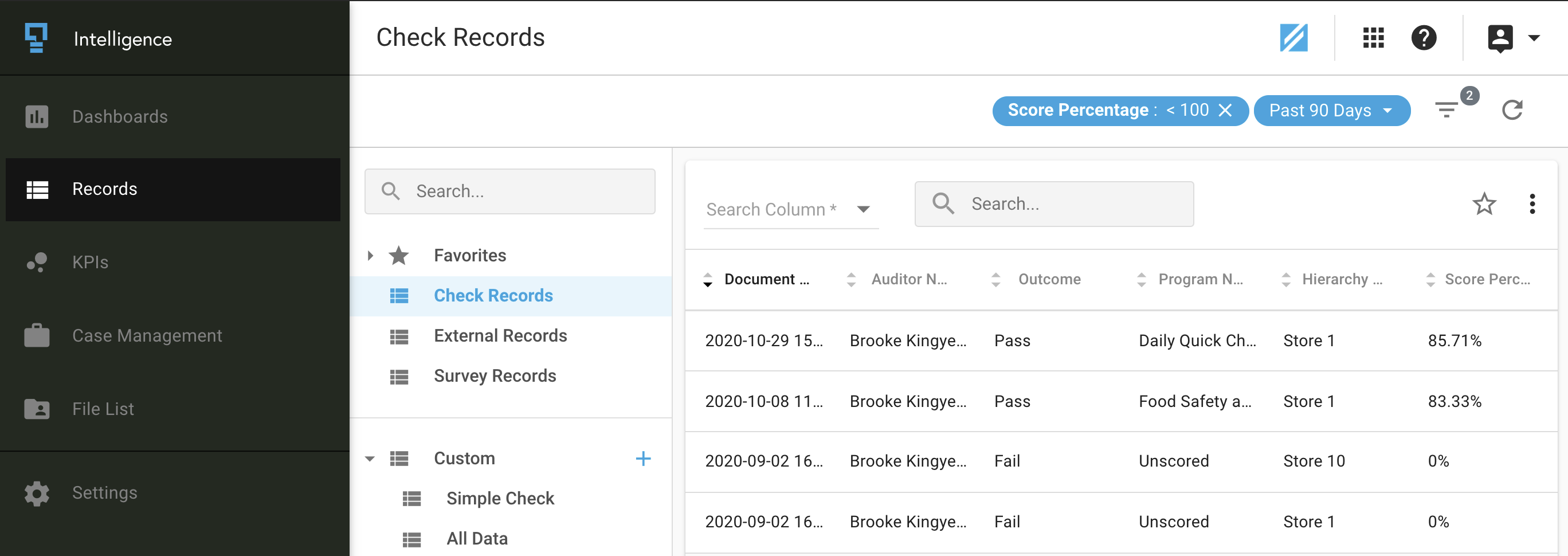Click the Simple Check list icon
The height and width of the screenshot is (556, 1568).
point(411,499)
